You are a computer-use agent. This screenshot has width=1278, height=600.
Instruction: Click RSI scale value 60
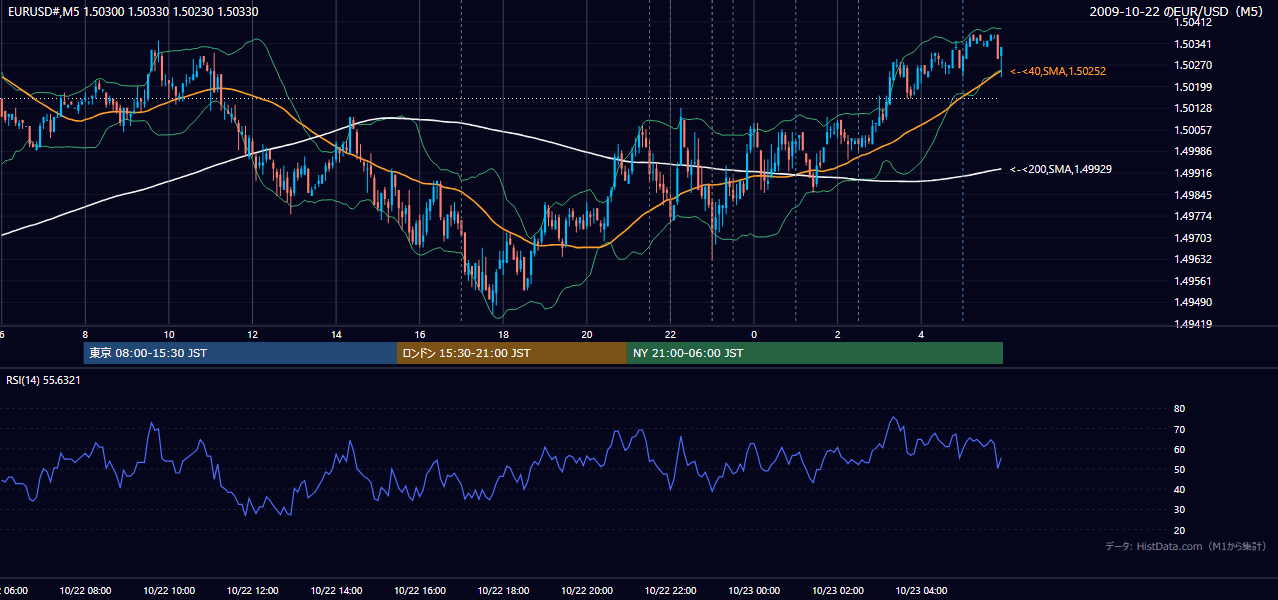pos(1180,449)
